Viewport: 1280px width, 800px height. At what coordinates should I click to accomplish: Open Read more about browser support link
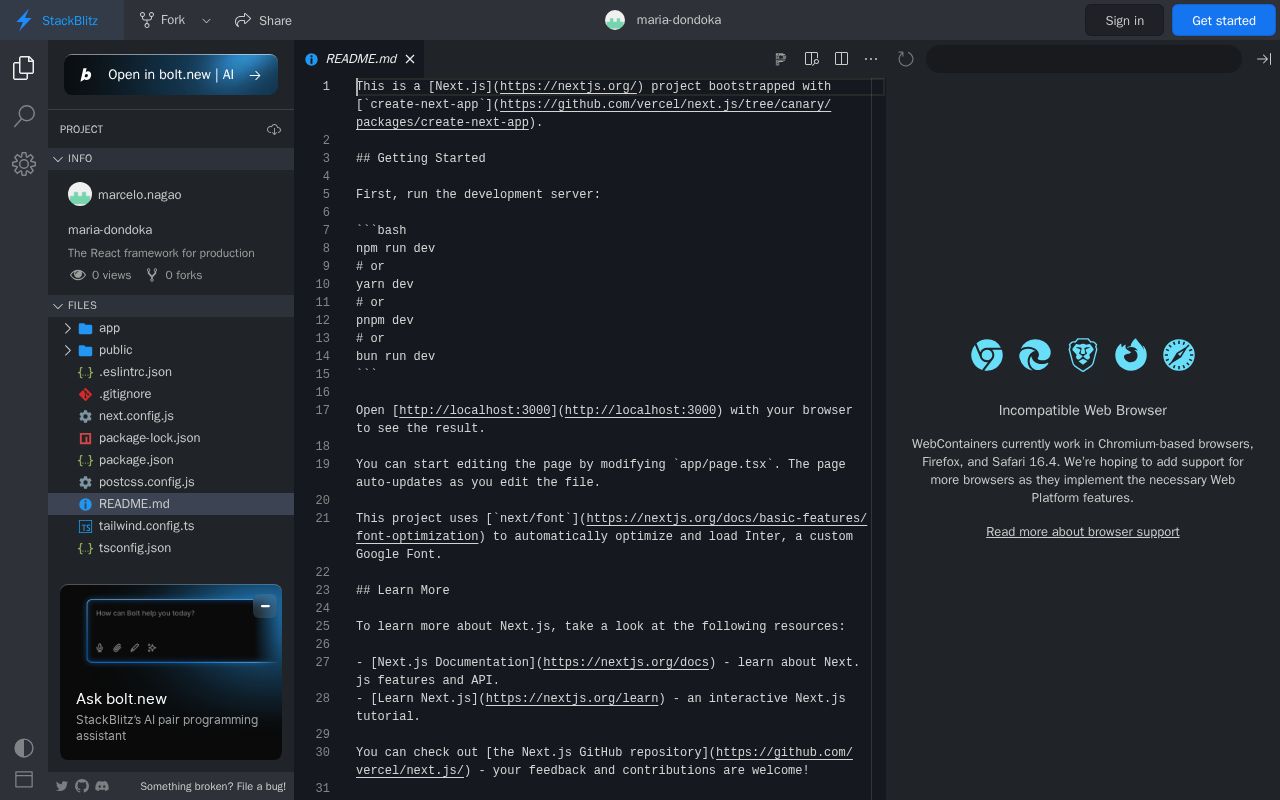point(1083,532)
